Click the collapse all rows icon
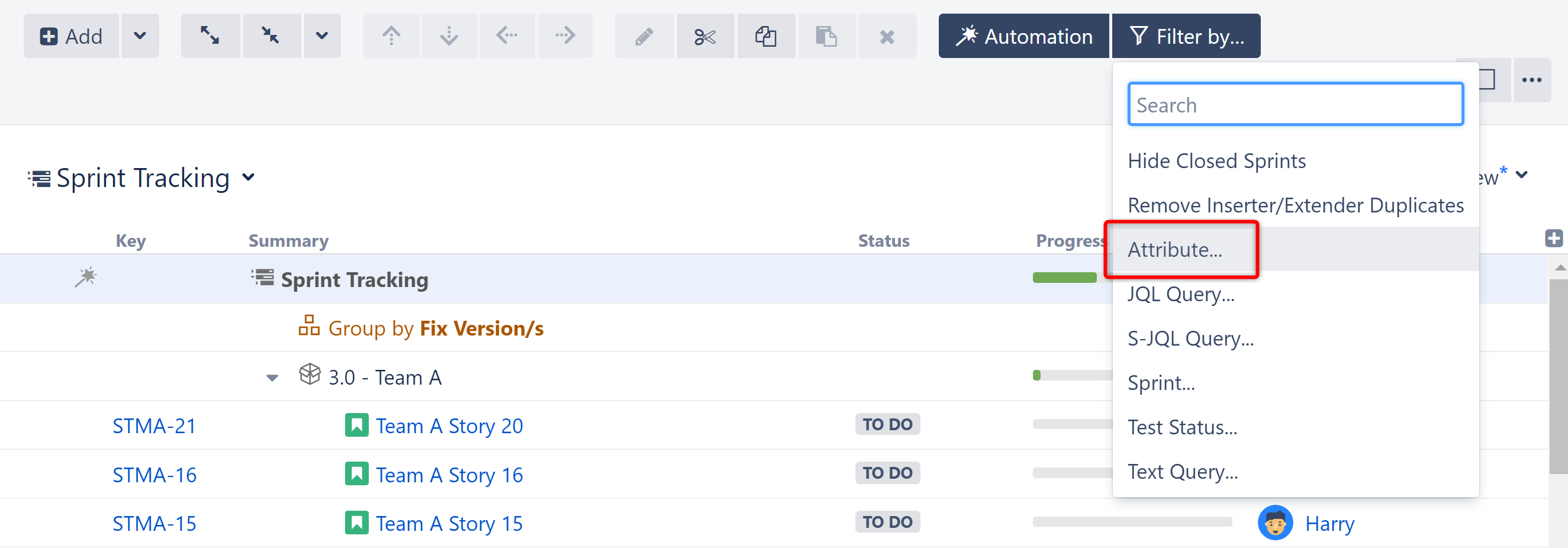This screenshot has width=1568, height=548. pyautogui.click(x=271, y=36)
